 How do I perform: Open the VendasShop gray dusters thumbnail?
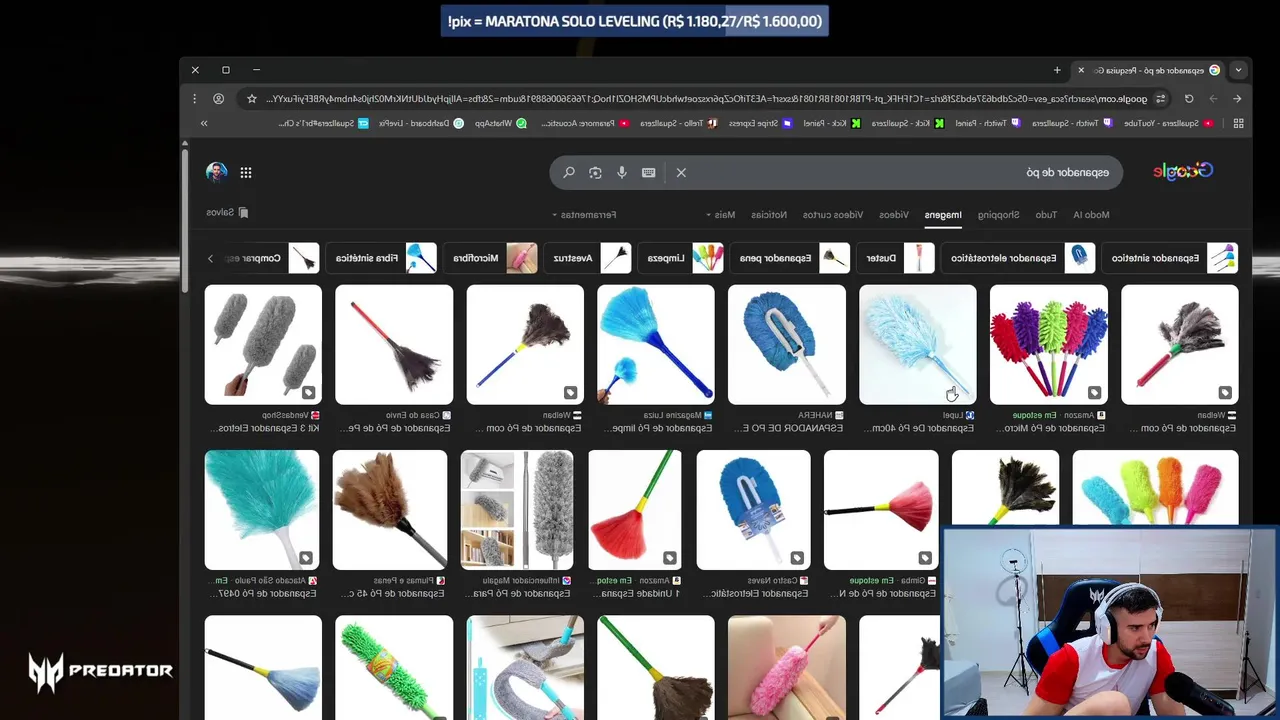click(263, 344)
